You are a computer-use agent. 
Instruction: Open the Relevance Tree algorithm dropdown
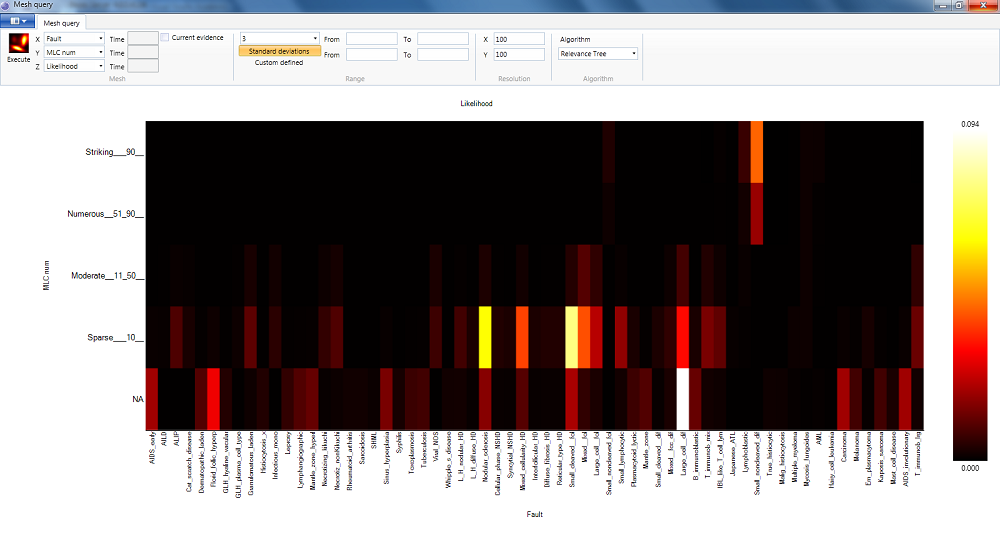tap(598, 54)
